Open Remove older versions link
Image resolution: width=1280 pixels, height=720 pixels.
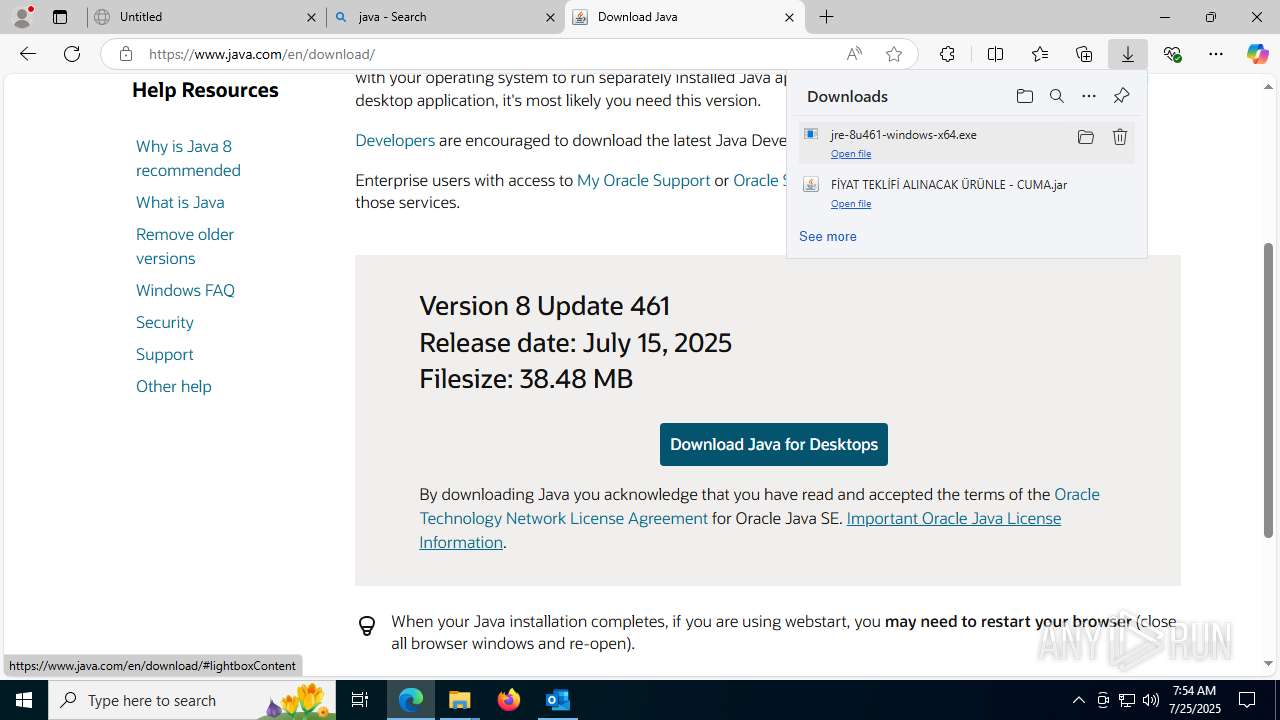185,246
